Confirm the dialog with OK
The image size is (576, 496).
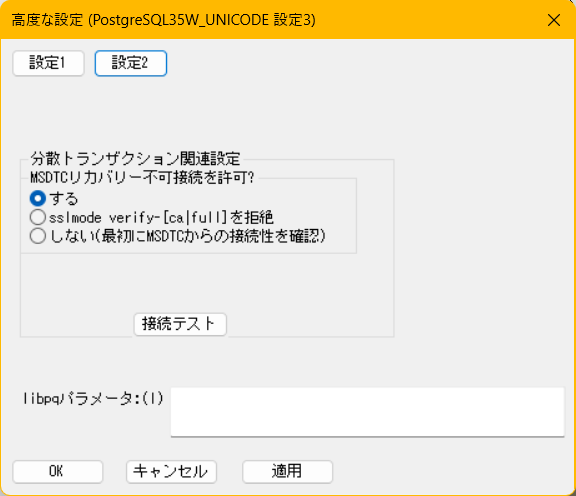coord(58,471)
